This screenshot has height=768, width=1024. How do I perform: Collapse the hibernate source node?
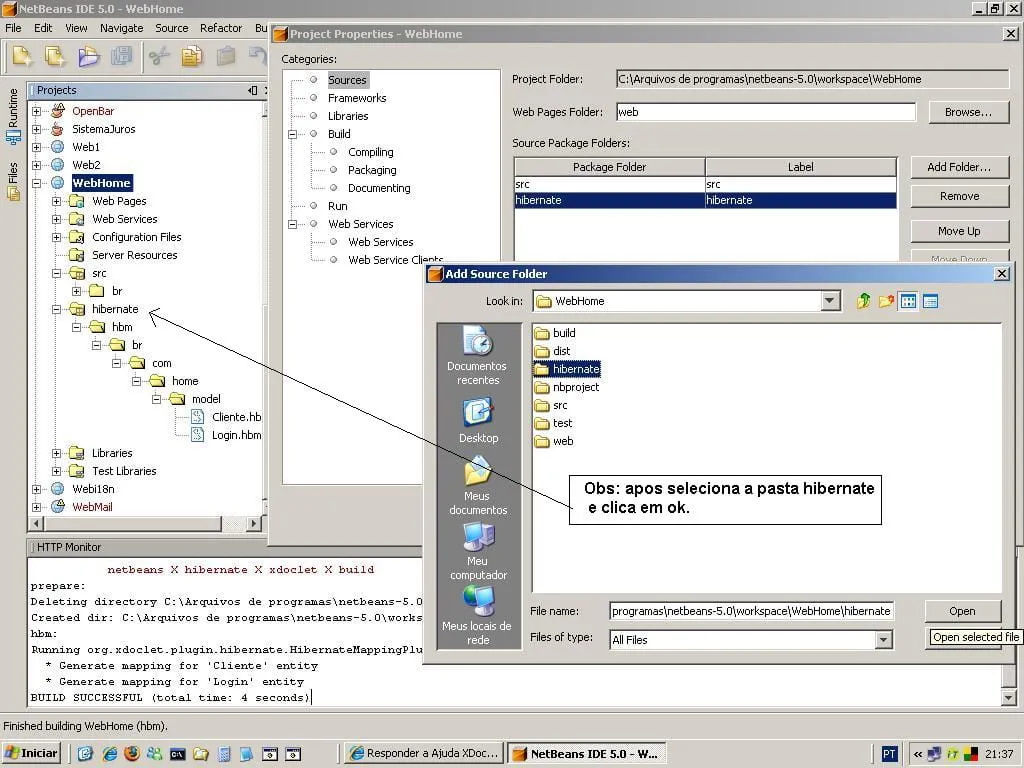click(56, 309)
